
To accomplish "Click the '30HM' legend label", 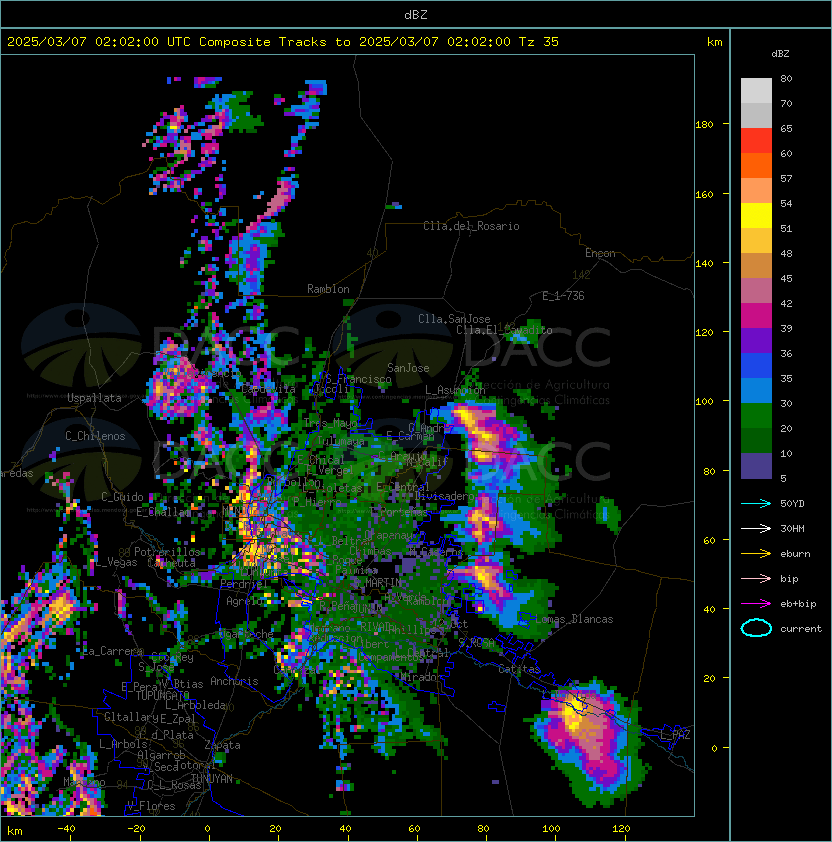I will (792, 528).
